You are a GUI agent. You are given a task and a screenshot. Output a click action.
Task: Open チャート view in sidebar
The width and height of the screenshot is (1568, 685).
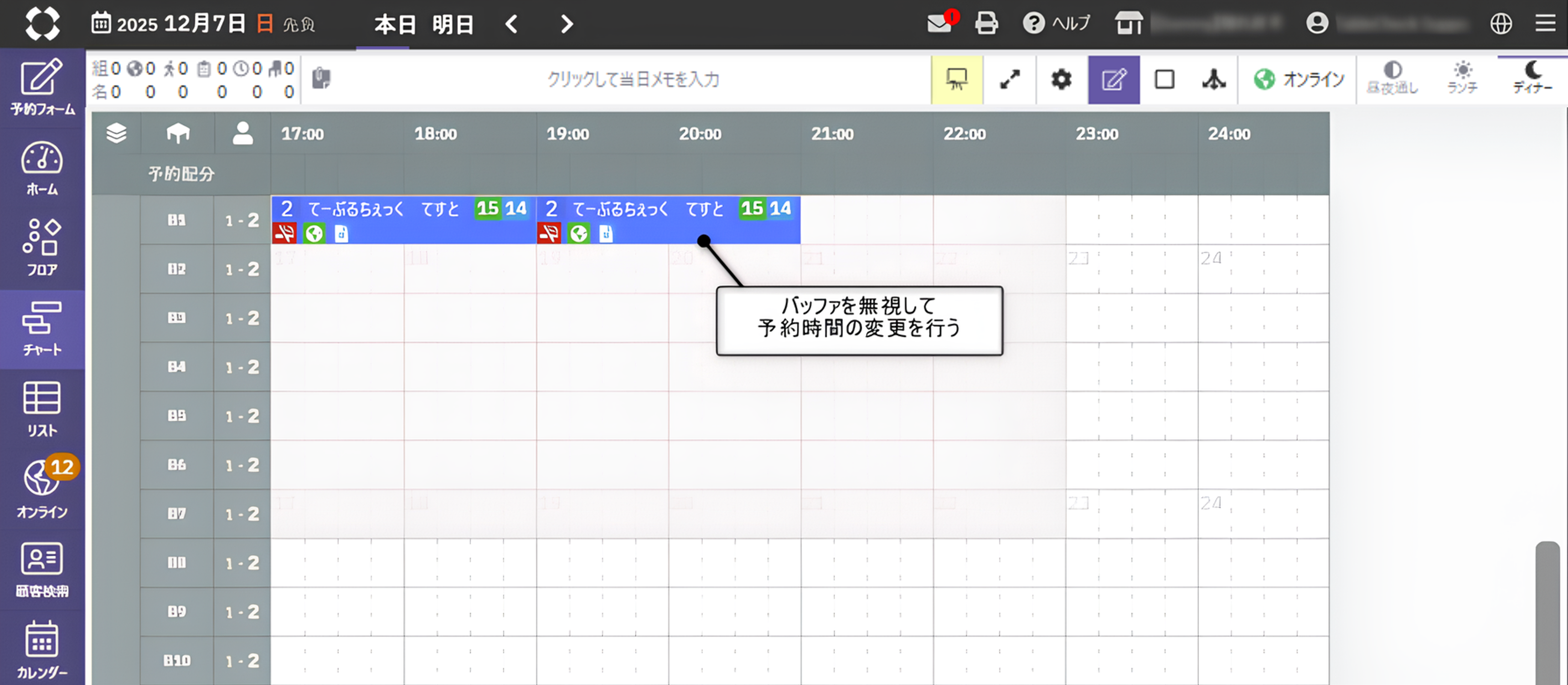pyautogui.click(x=43, y=329)
